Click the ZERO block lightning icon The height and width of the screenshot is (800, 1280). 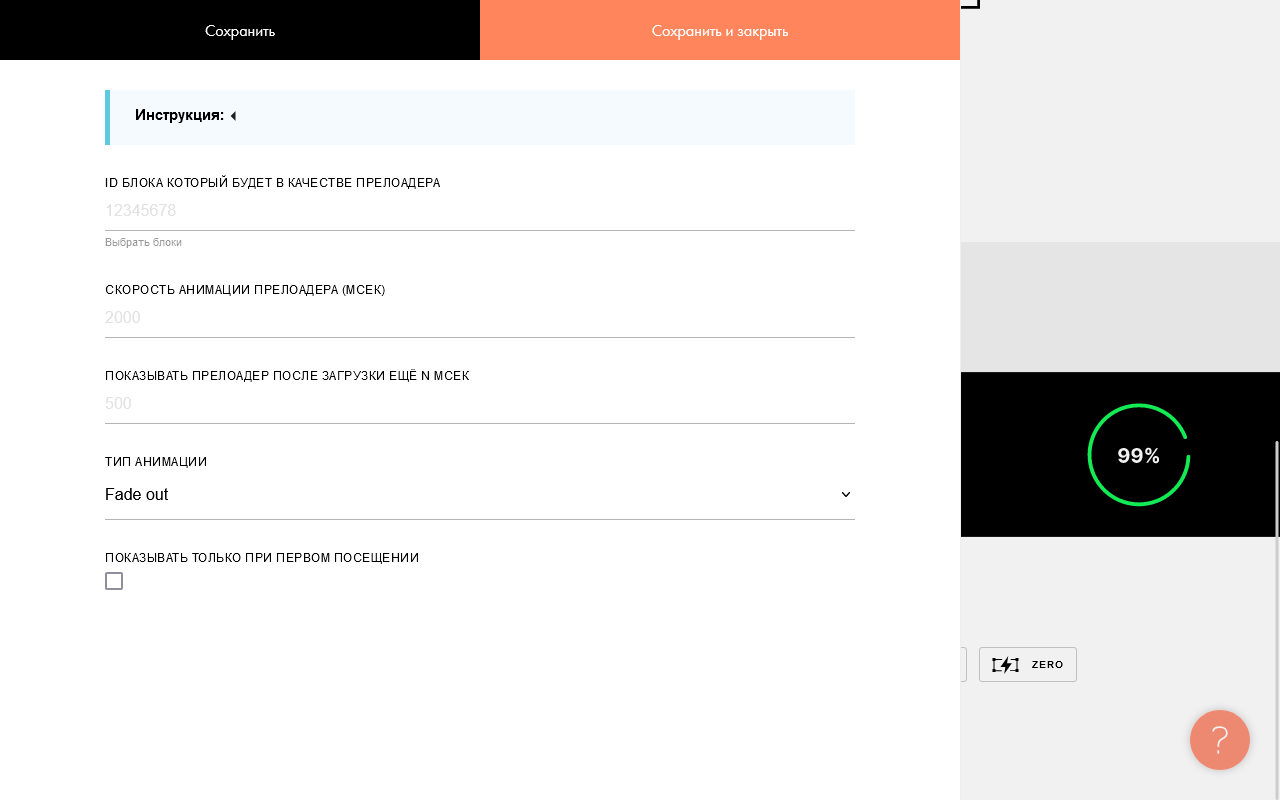click(1005, 665)
